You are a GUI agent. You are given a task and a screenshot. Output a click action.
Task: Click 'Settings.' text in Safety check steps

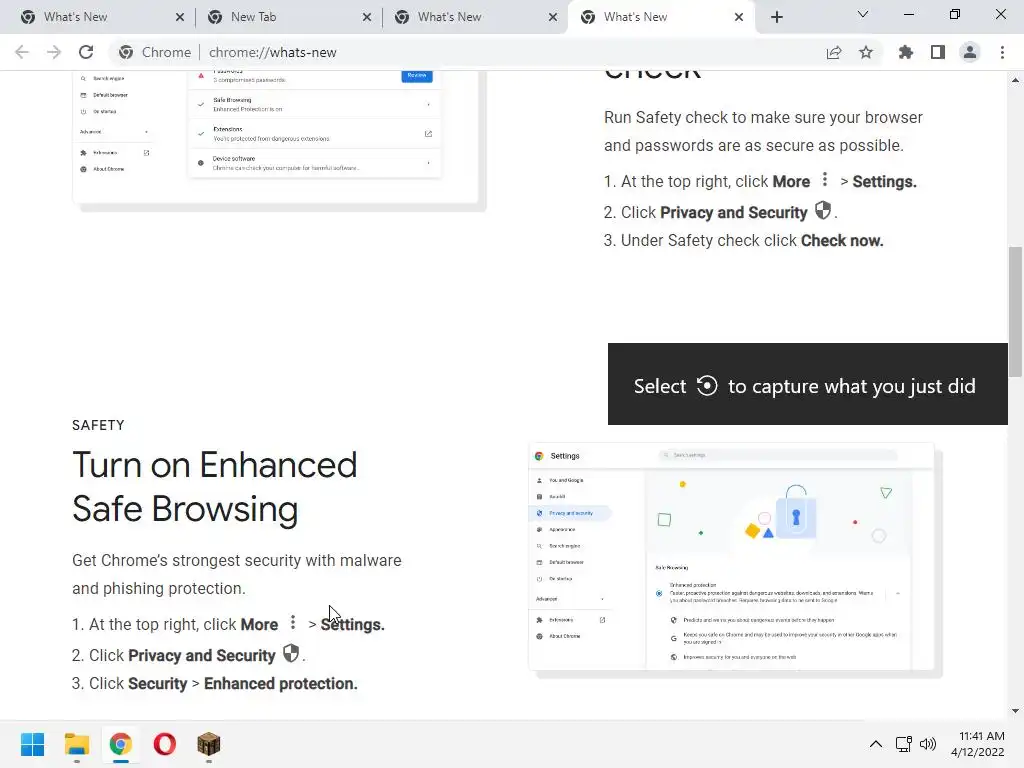pyautogui.click(x=884, y=182)
